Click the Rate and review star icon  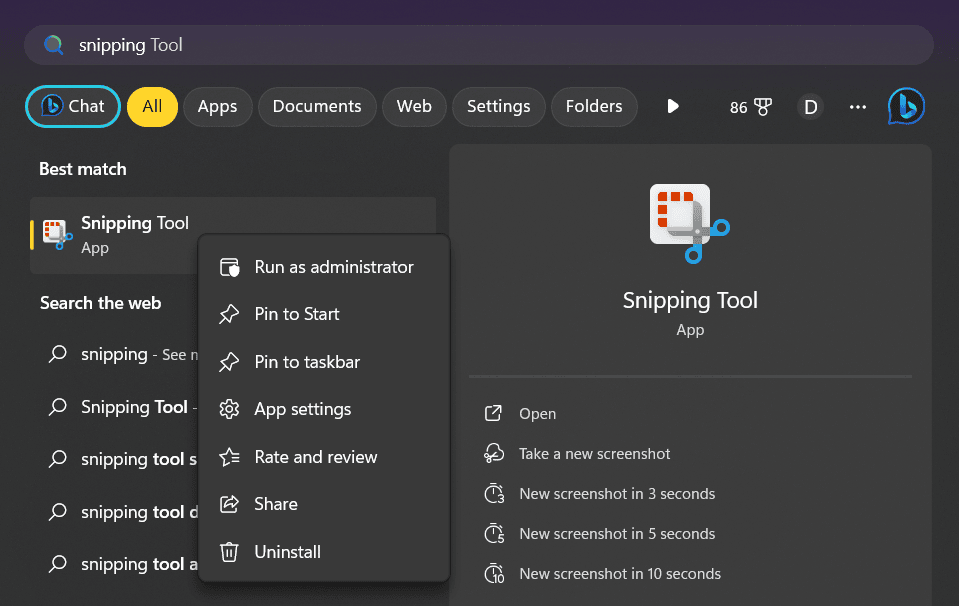(230, 457)
